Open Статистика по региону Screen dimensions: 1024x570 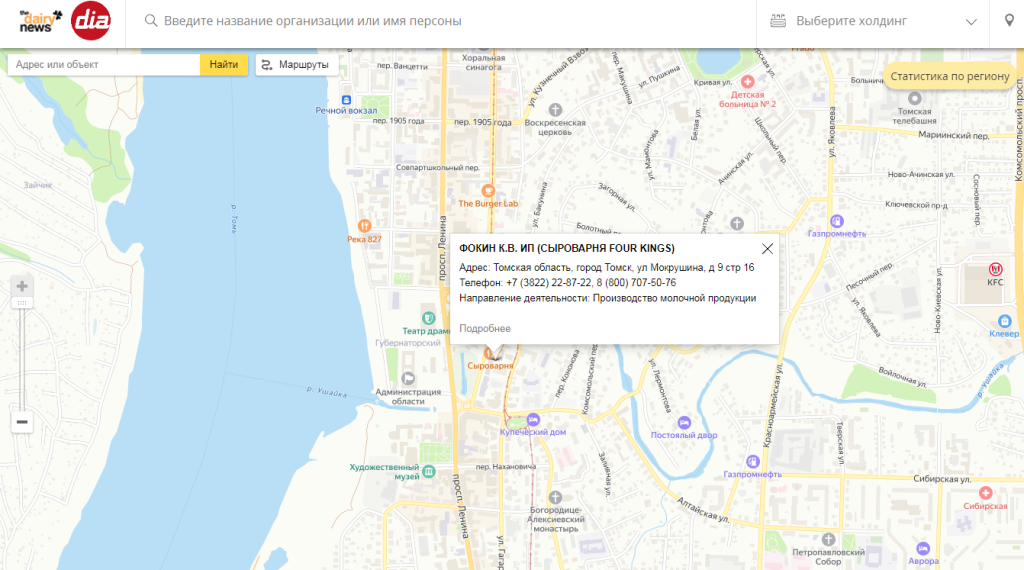coord(950,76)
